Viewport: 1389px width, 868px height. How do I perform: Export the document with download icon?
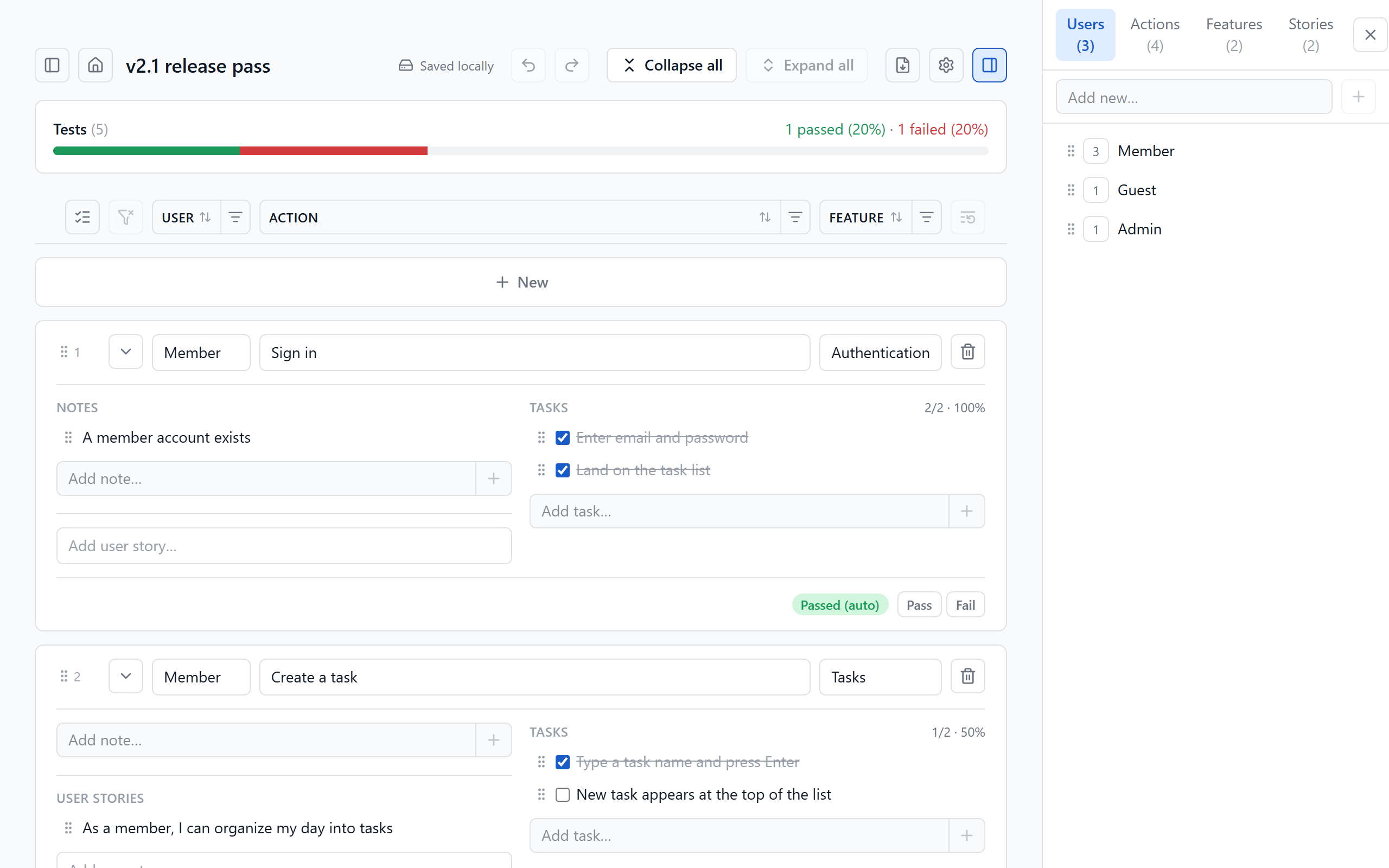(x=902, y=66)
